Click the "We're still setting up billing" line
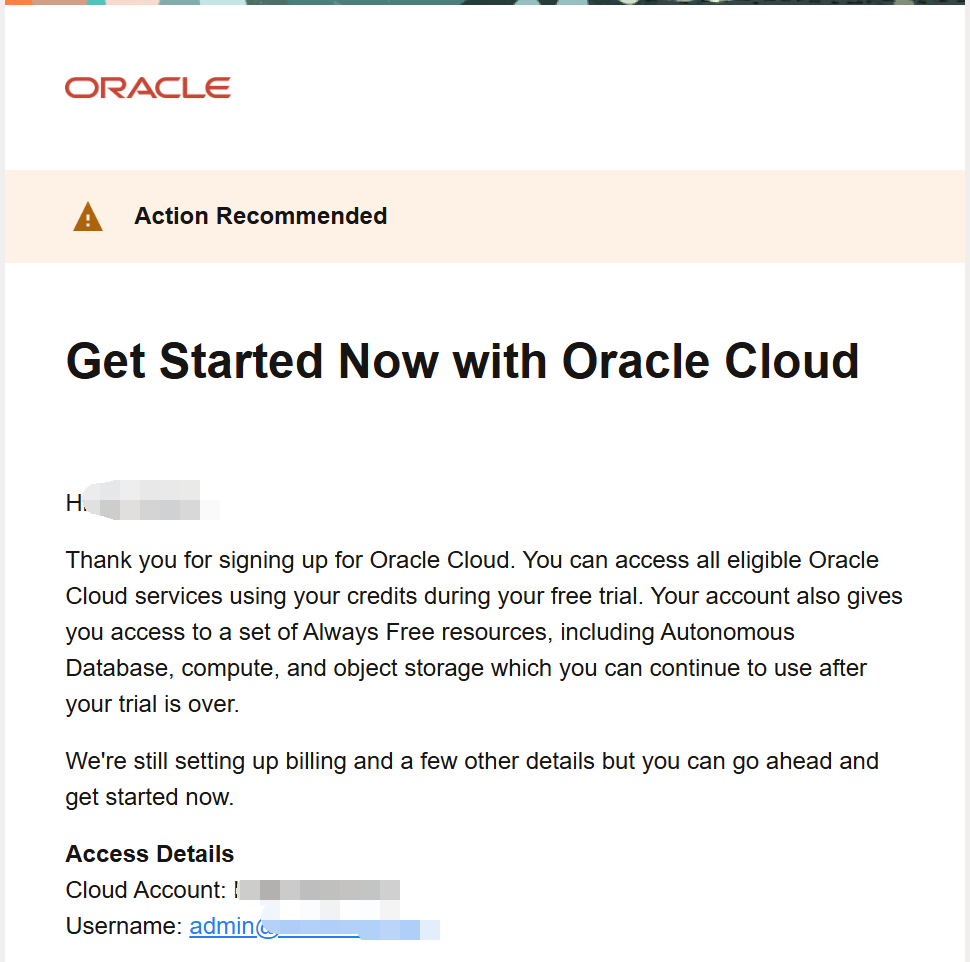The height and width of the screenshot is (962, 970). click(472, 762)
